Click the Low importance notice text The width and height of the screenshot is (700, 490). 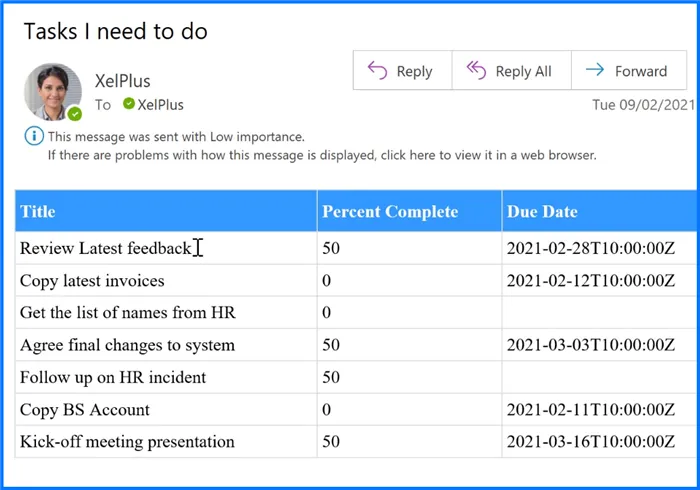click(x=176, y=136)
